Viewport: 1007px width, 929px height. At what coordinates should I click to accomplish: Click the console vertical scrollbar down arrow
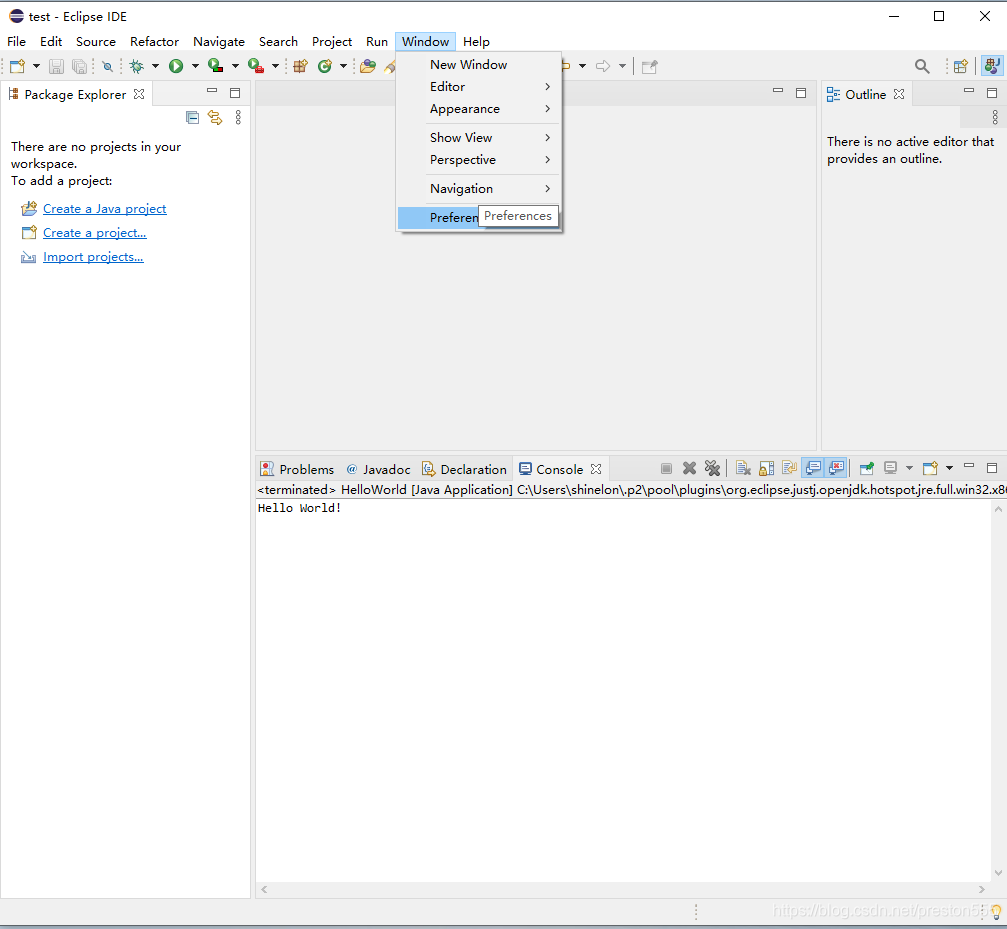click(998, 873)
